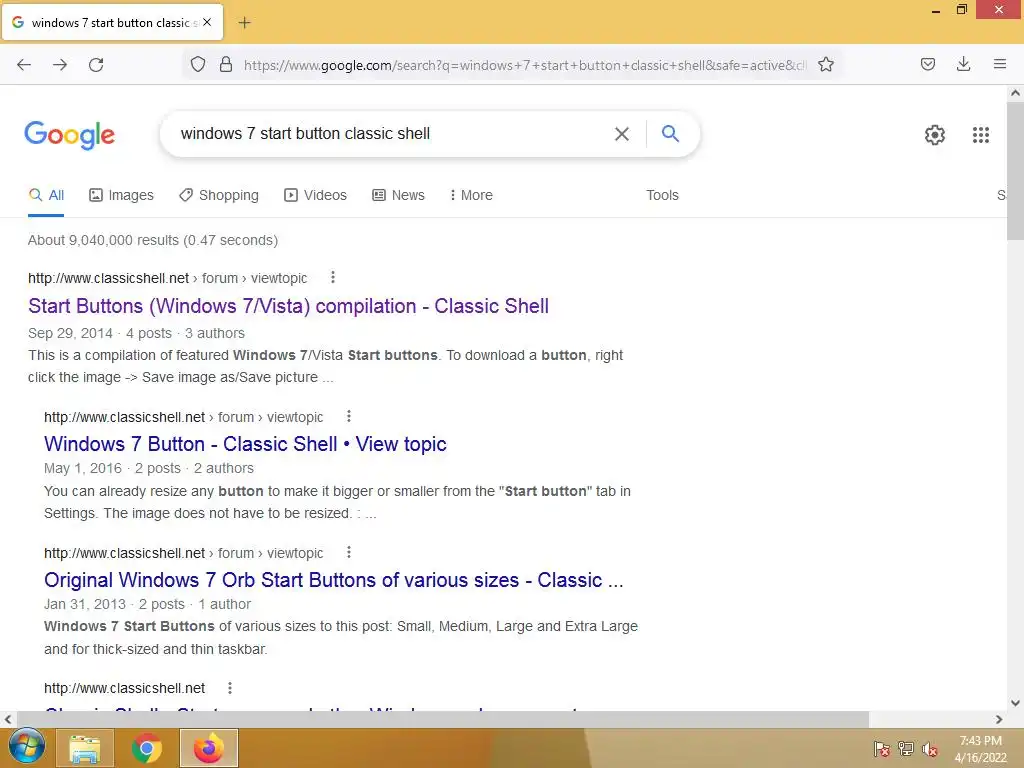Screen dimensions: 1024x768
Task: Open options for Start Buttons compilation result
Action: 332,278
